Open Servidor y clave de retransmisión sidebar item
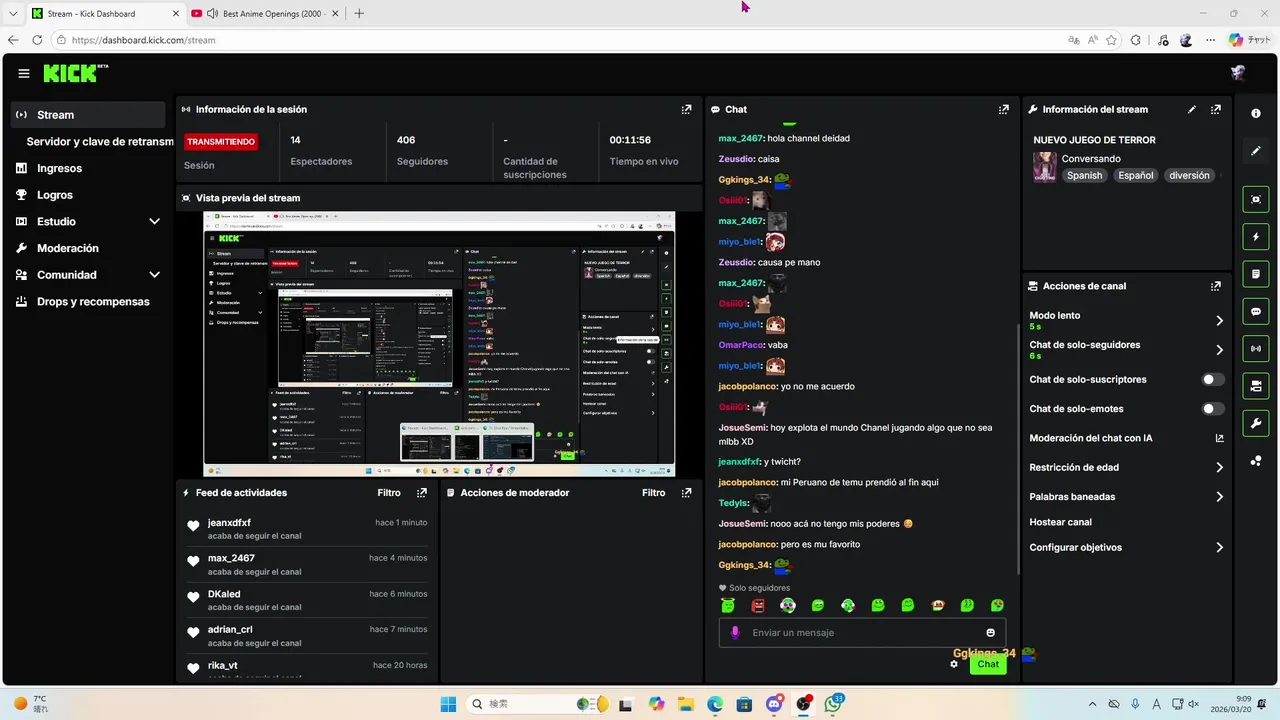 [x=100, y=142]
